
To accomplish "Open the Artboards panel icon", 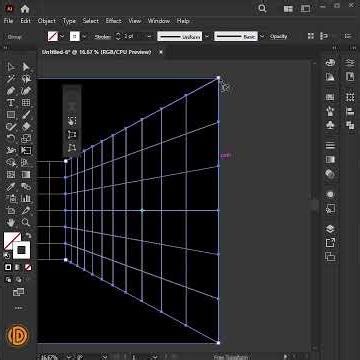I will pyautogui.click(x=330, y=257).
